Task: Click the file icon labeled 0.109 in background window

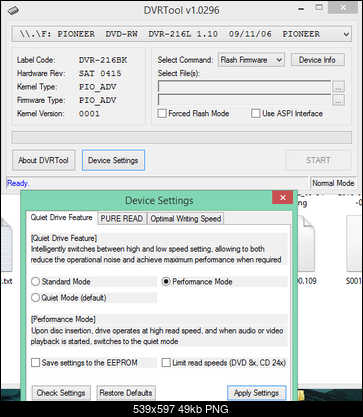Action: tap(306, 243)
